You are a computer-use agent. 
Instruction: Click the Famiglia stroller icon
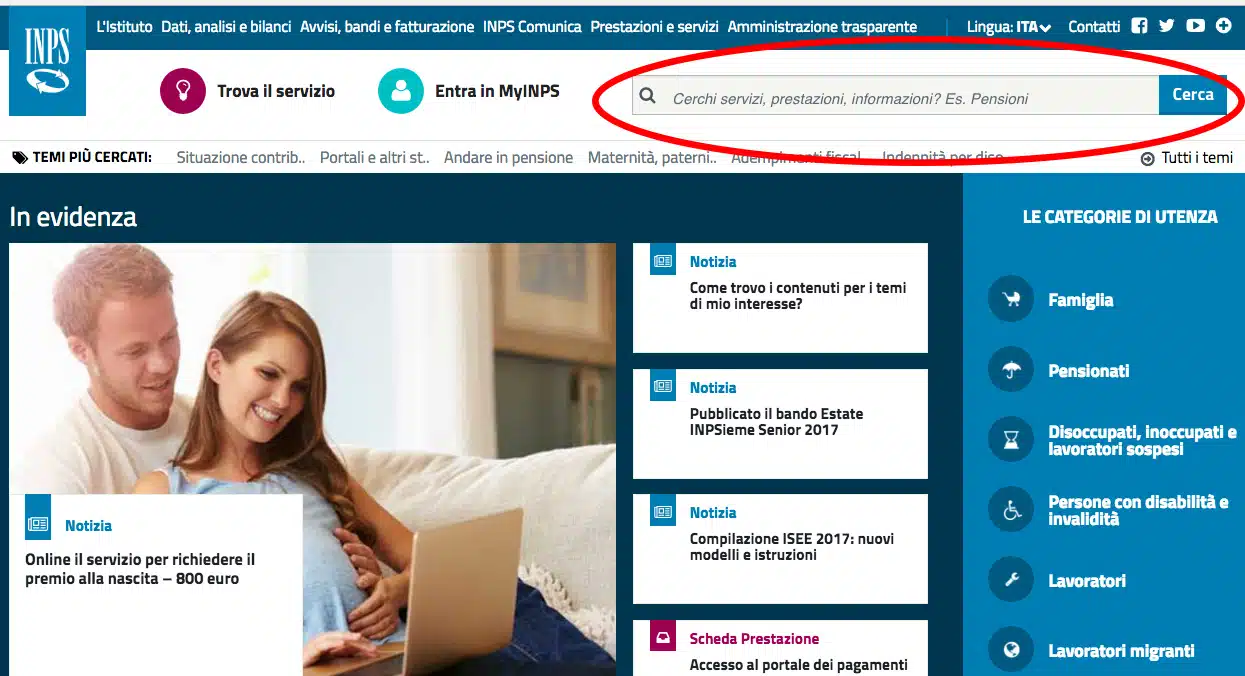click(1011, 299)
